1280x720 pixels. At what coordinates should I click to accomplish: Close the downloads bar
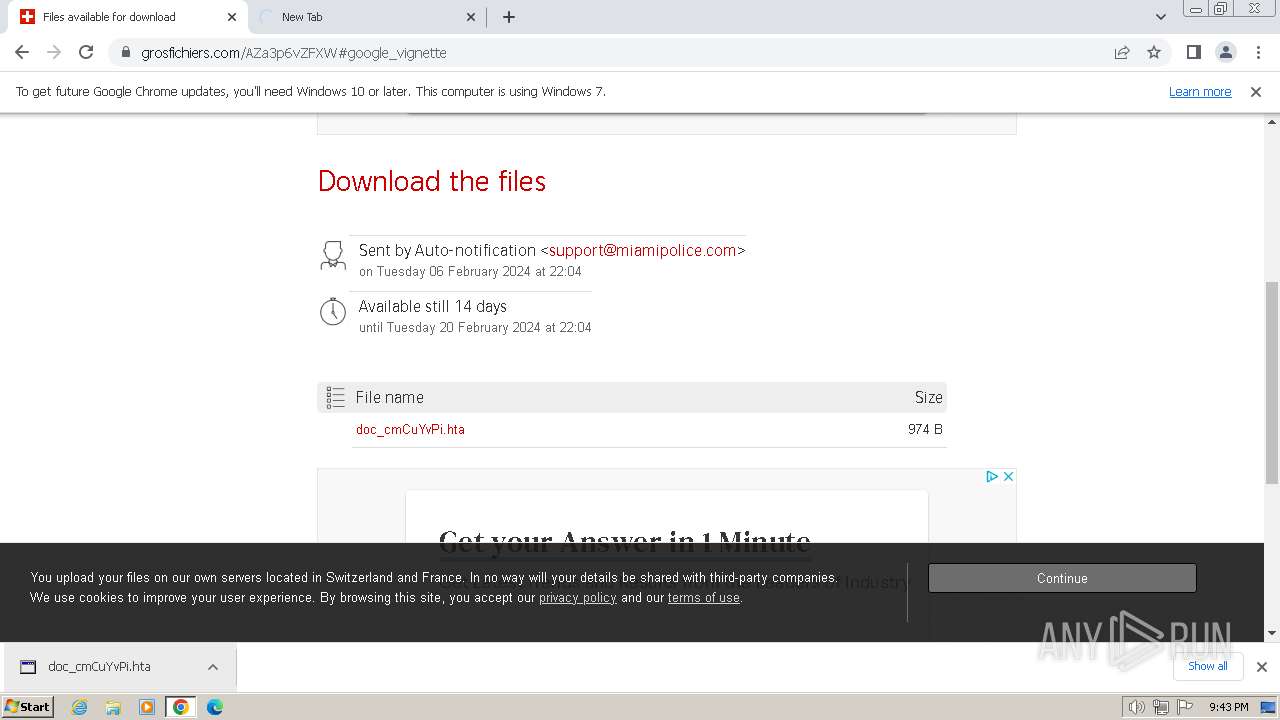coord(1262,666)
